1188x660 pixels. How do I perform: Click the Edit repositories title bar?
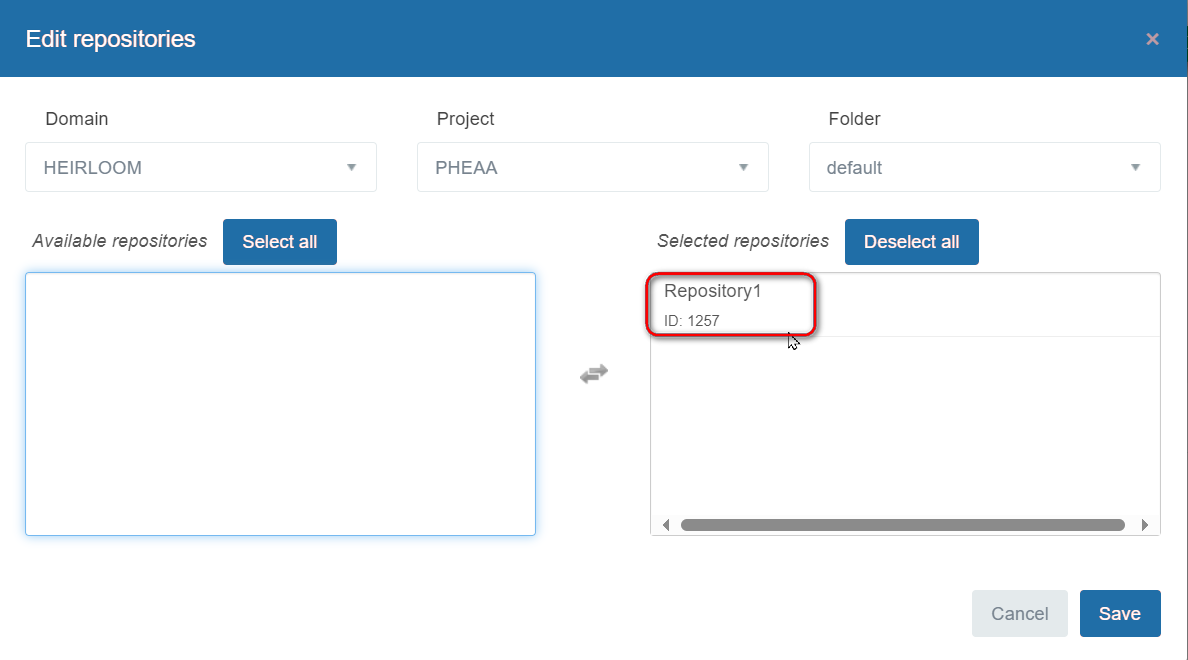(x=110, y=38)
